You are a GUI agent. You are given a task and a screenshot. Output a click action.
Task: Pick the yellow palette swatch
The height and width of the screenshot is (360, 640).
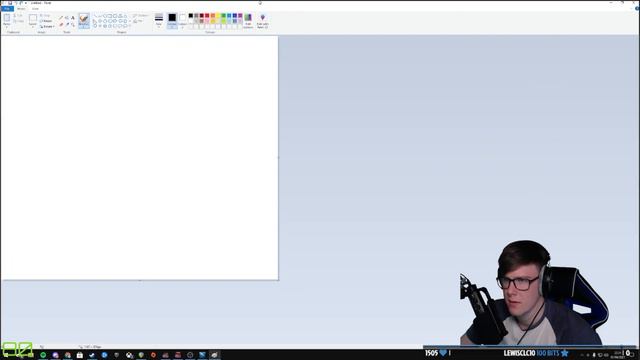(218, 16)
